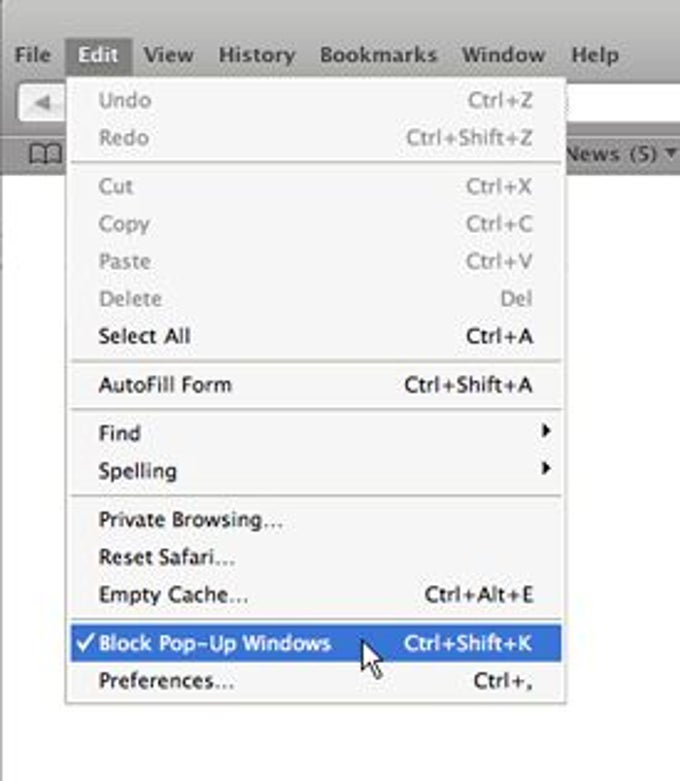Close the open Edit menu title
Image resolution: width=680 pixels, height=781 pixels.
[98, 55]
